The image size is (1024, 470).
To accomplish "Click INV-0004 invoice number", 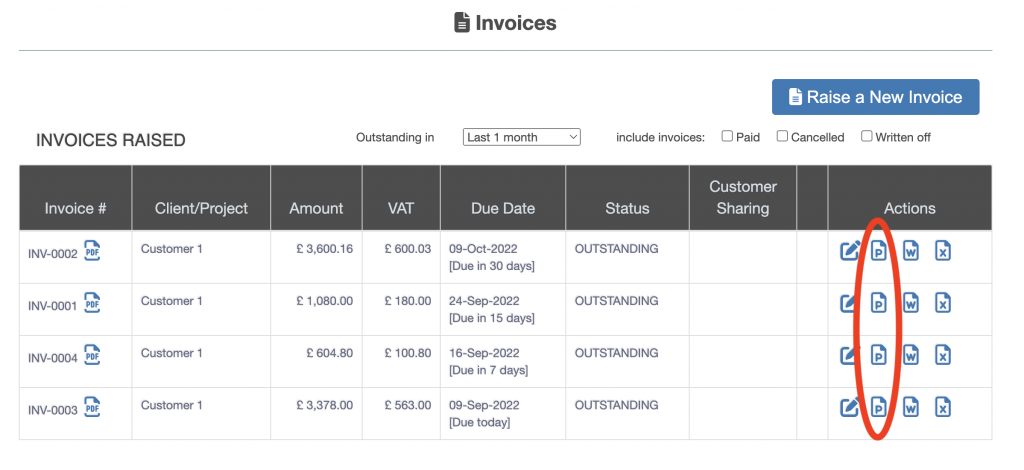I will point(53,358).
